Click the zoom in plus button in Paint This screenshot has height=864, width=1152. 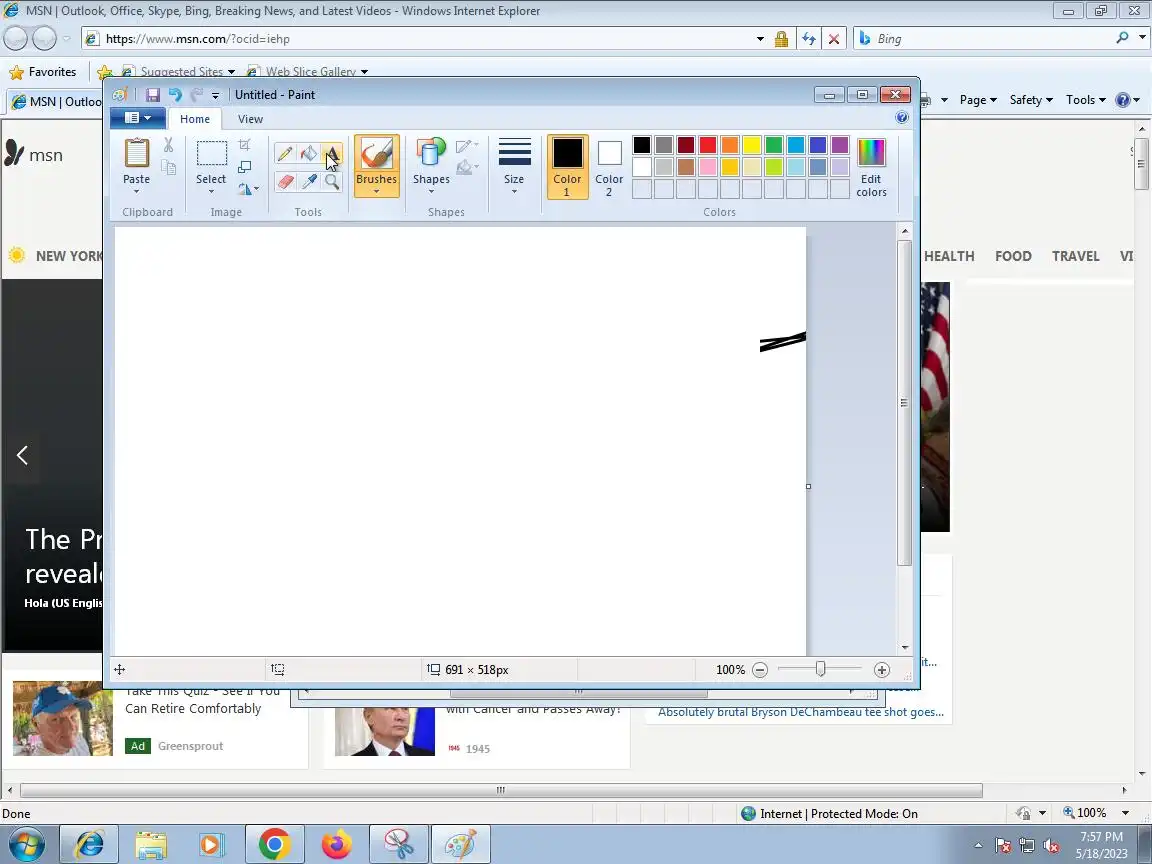882,669
